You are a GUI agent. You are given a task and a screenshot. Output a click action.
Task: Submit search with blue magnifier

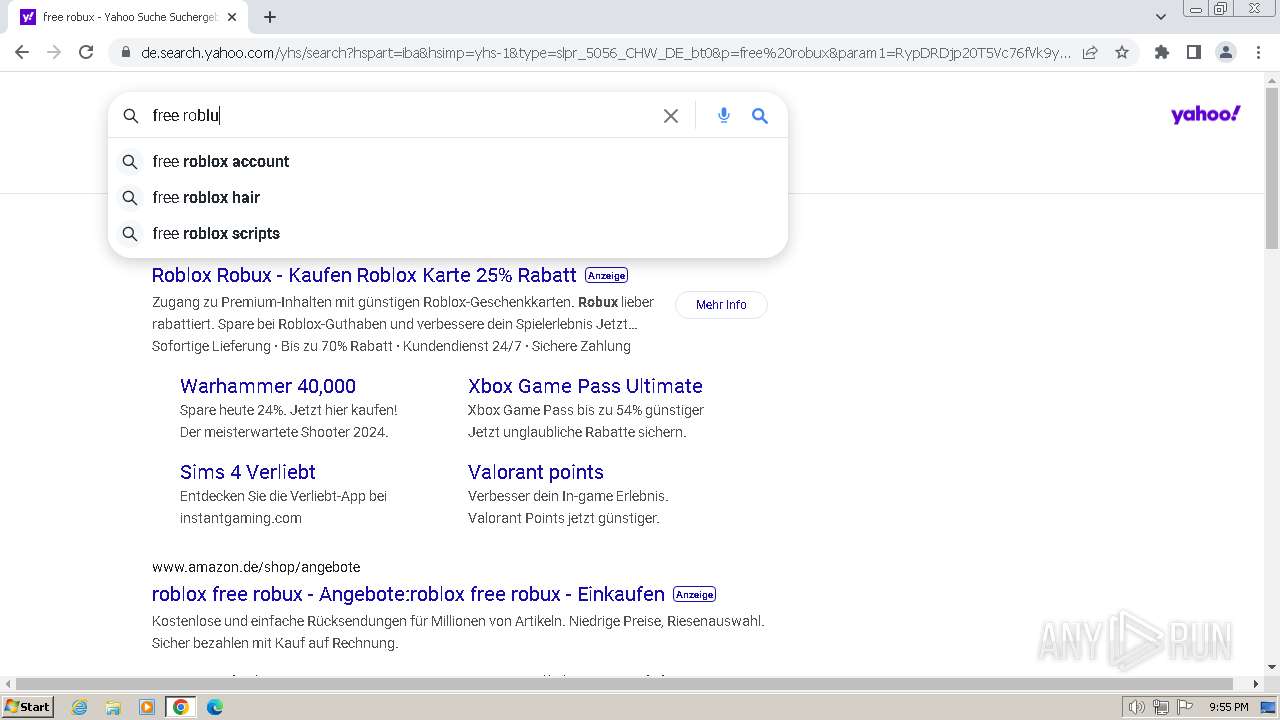tap(760, 116)
